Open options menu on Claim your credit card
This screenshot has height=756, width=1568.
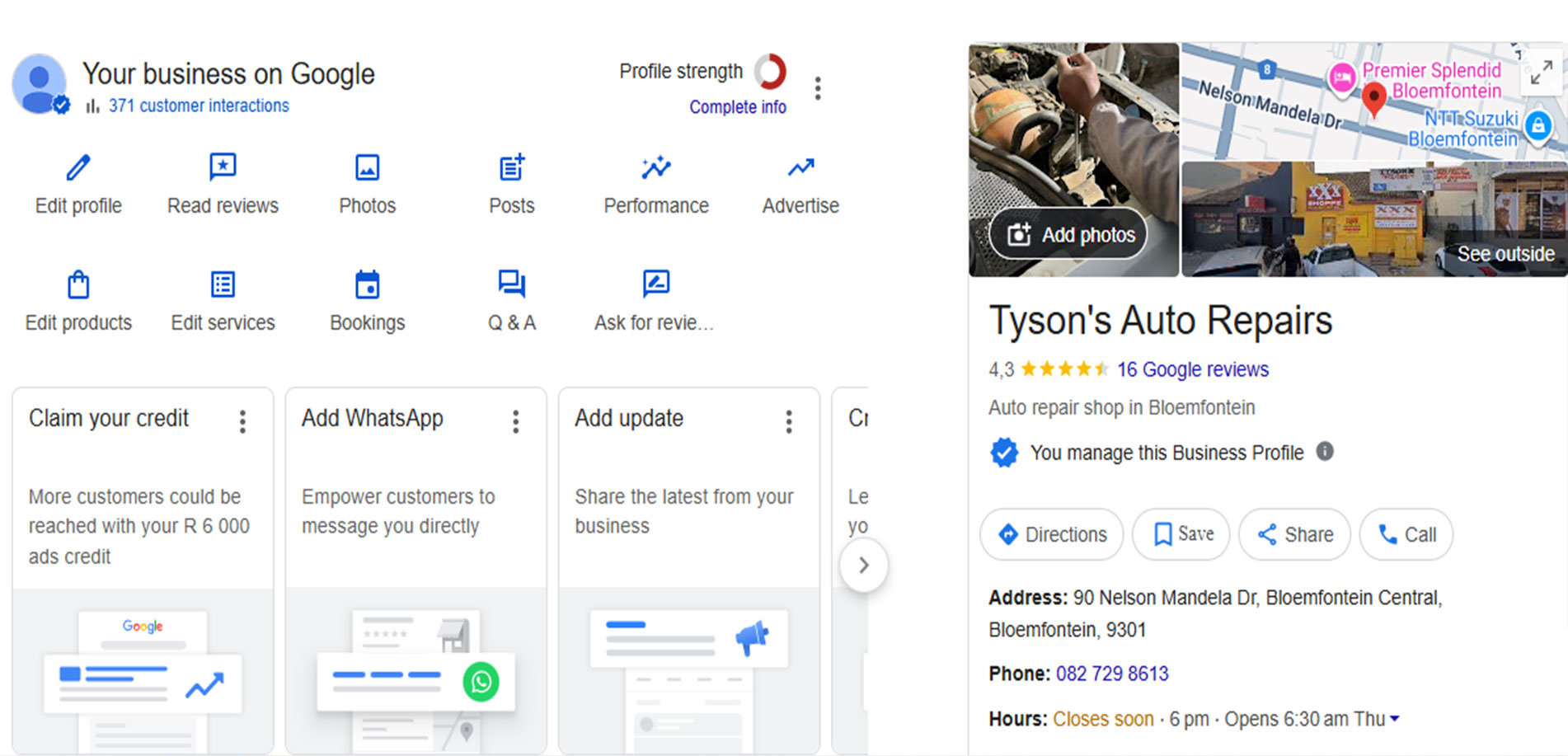pos(242,422)
